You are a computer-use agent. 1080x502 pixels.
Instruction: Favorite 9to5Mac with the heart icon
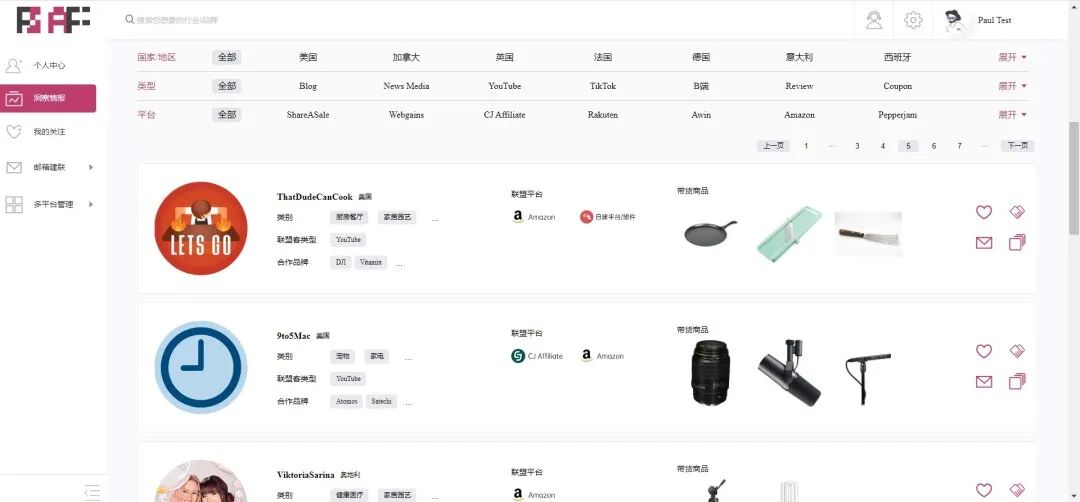pyautogui.click(x=984, y=351)
